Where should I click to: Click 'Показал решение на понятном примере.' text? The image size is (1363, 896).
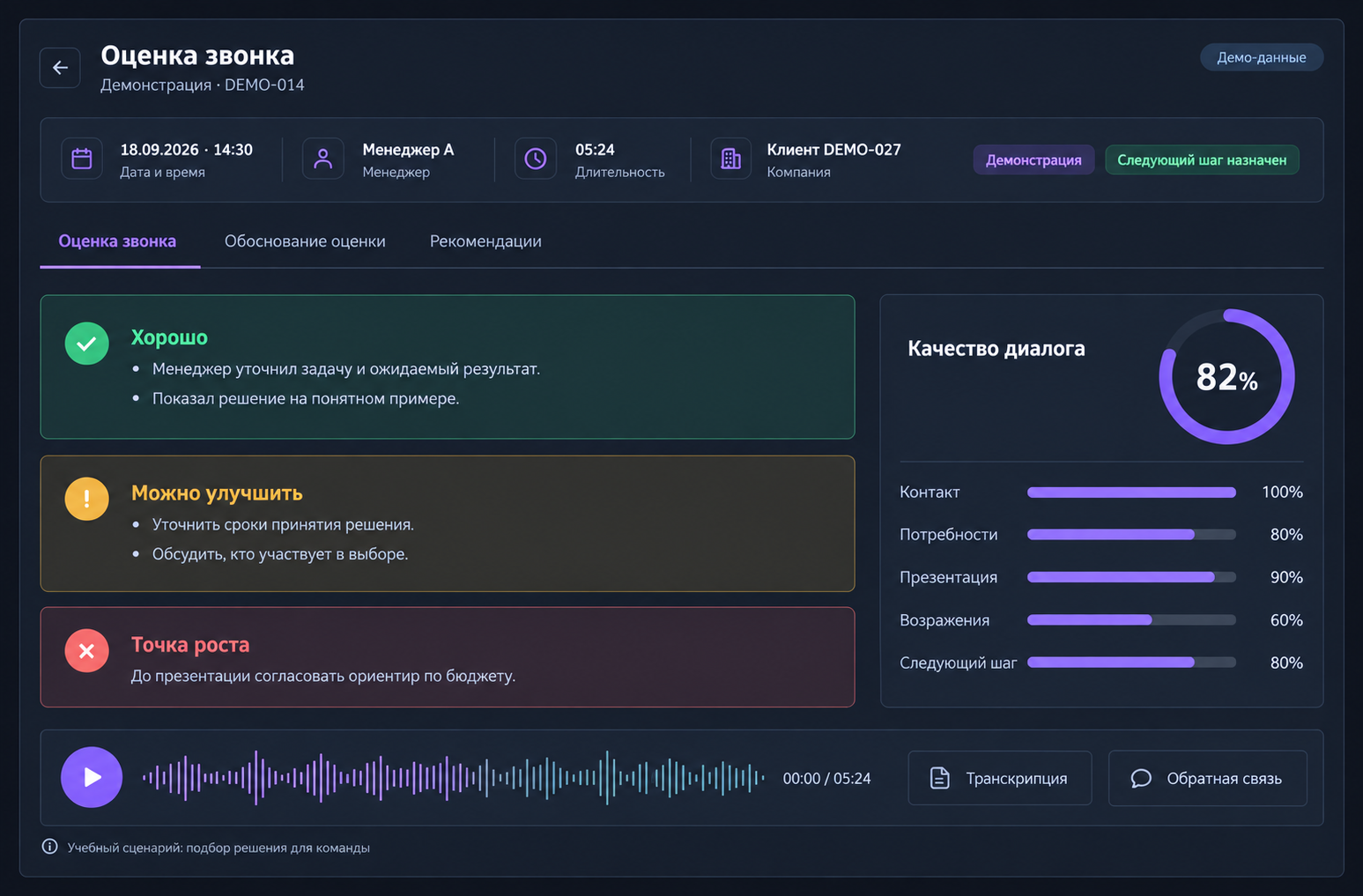pos(306,399)
